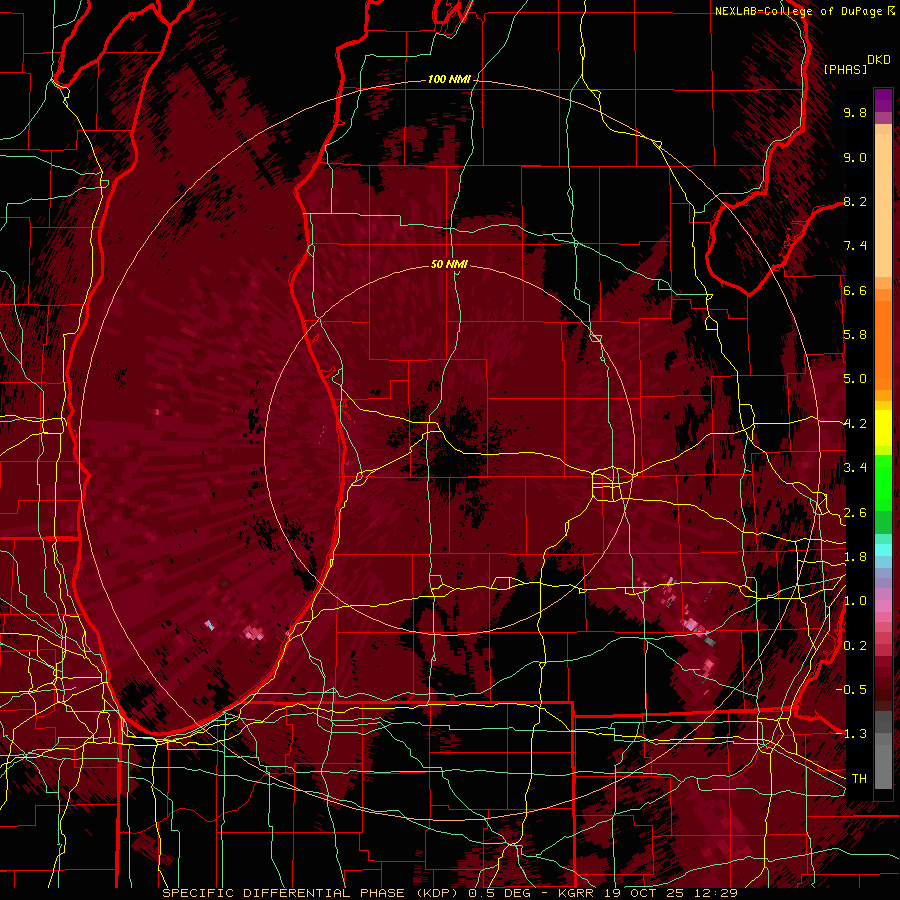Select the 100 NMI range ring label
This screenshot has width=900, height=900.
coord(449,79)
